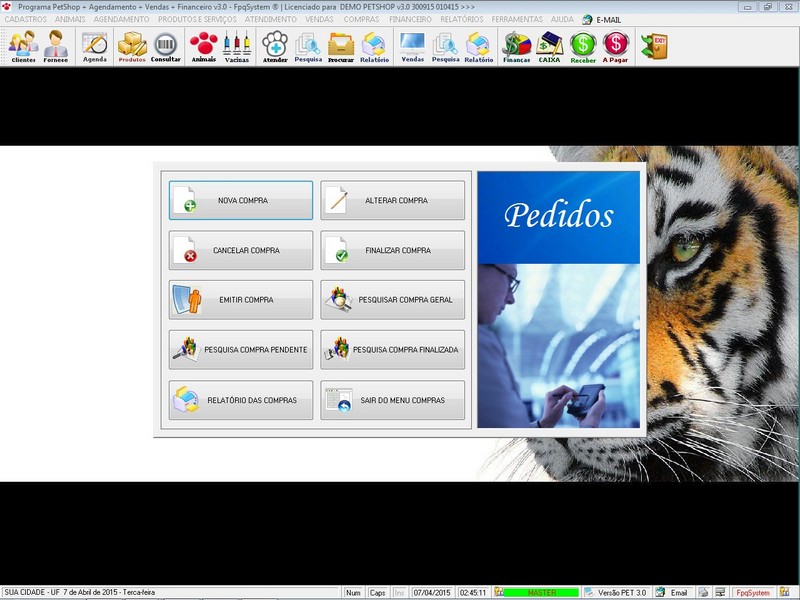Screen dimensions: 800x600
Task: Click the green MASTER status indicator
Action: 541,592
